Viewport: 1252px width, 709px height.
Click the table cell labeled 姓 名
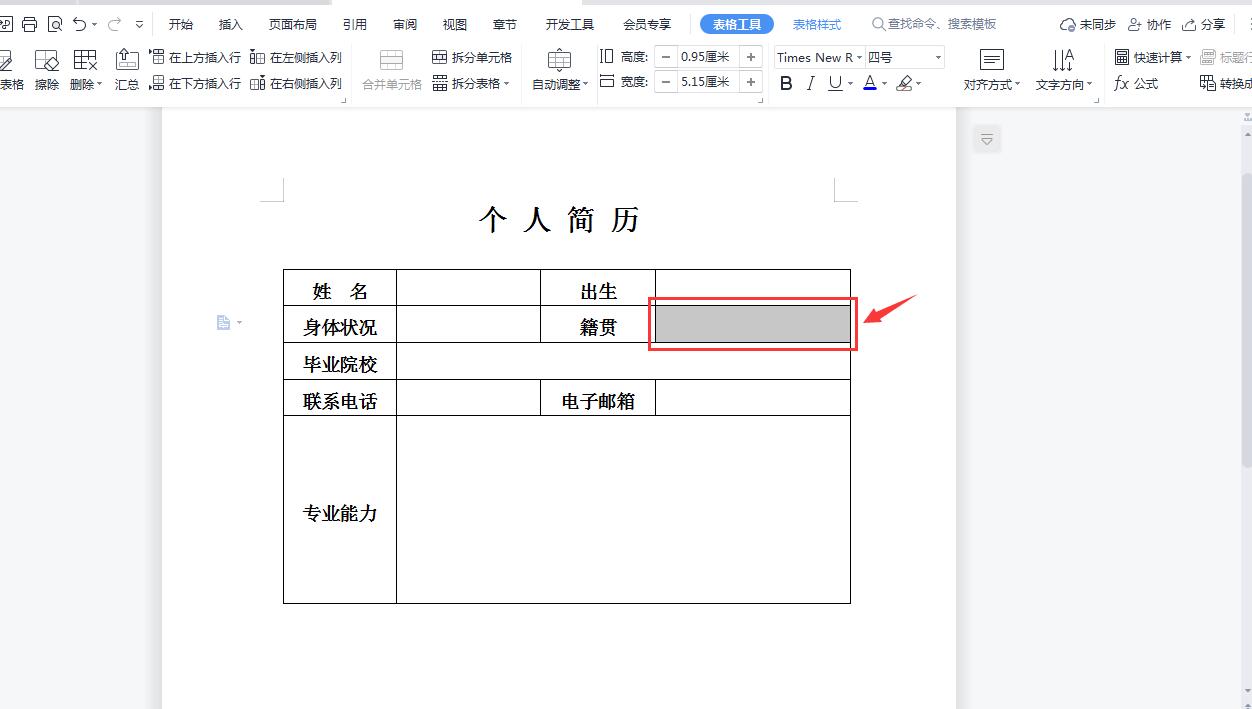(x=340, y=288)
